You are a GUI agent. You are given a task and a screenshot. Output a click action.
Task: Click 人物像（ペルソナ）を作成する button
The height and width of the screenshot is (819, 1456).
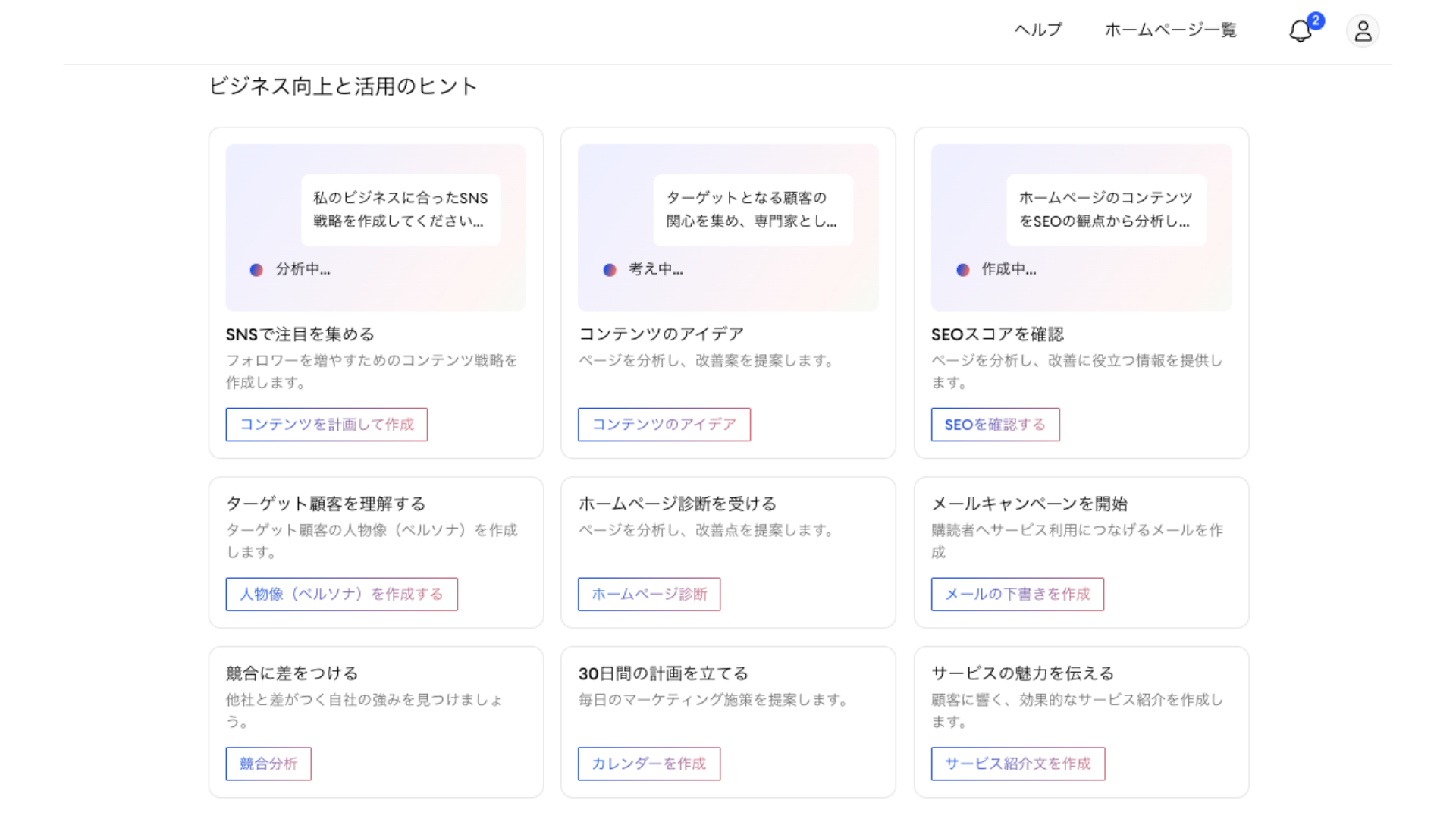coord(341,595)
